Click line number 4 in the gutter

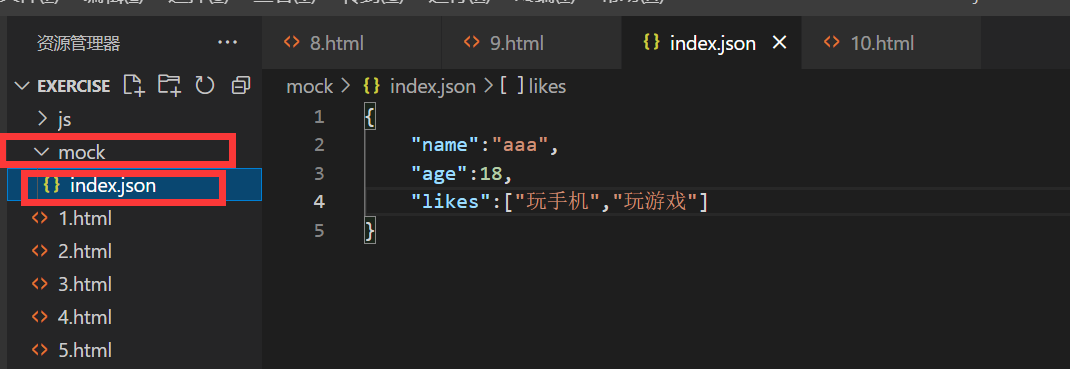[319, 202]
